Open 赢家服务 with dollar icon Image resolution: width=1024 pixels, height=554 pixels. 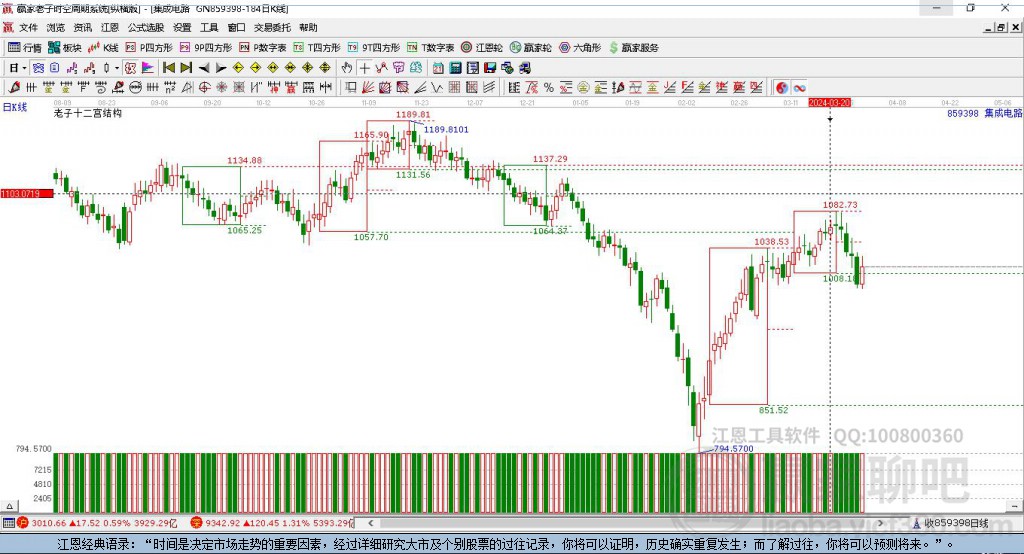(x=633, y=48)
